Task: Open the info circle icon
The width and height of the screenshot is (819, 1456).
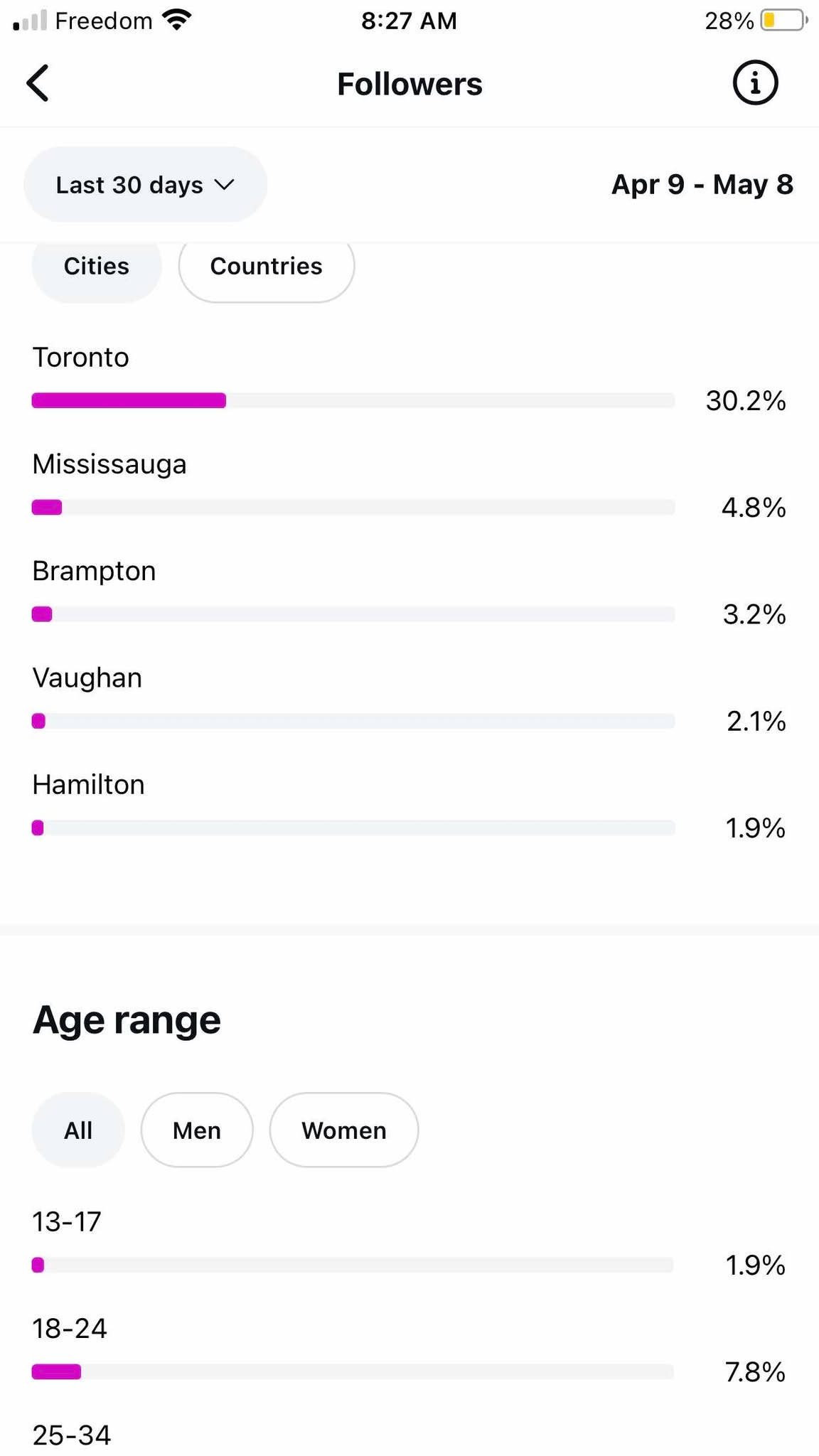Action: point(755,83)
